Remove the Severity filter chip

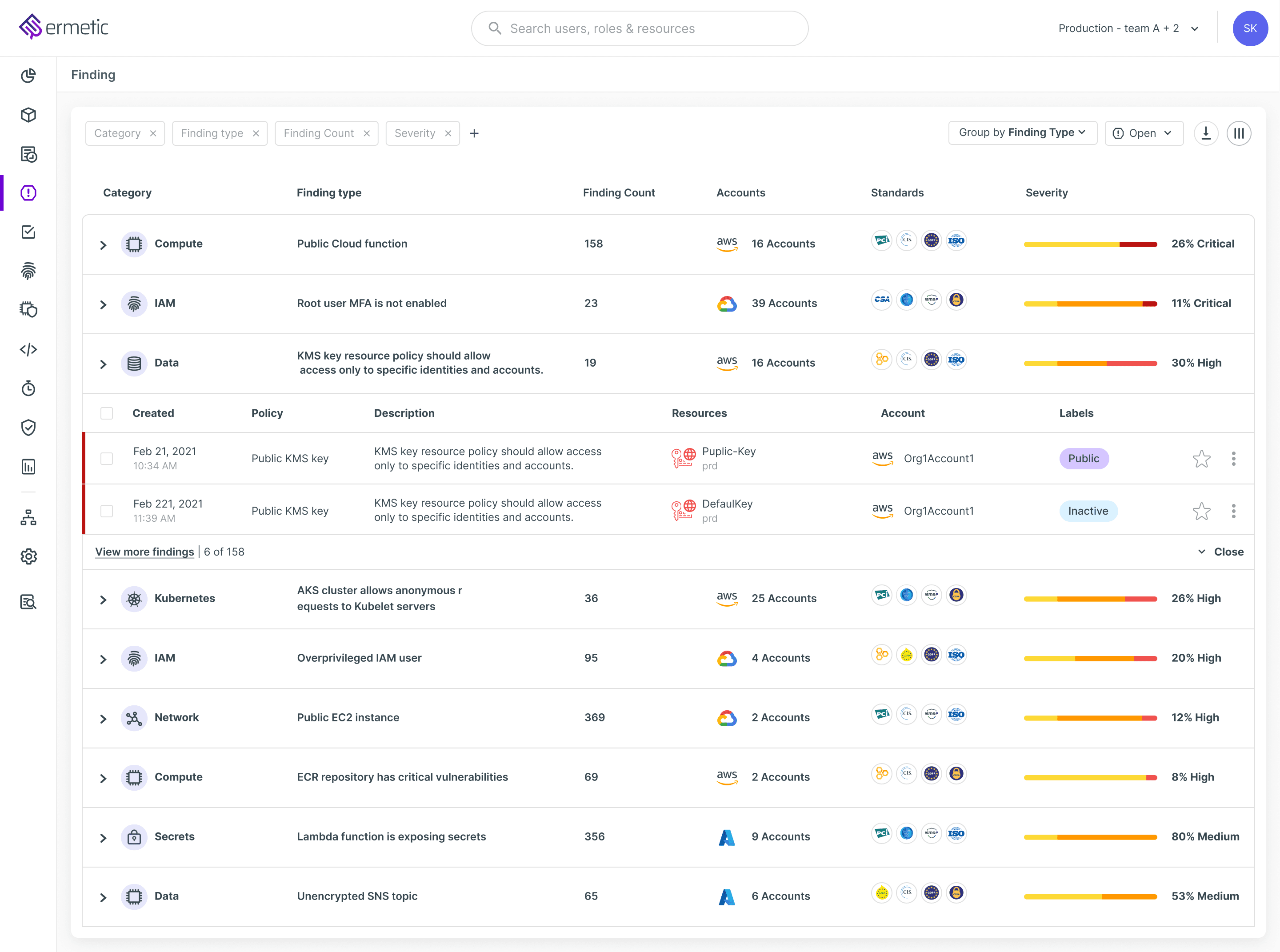click(x=448, y=133)
